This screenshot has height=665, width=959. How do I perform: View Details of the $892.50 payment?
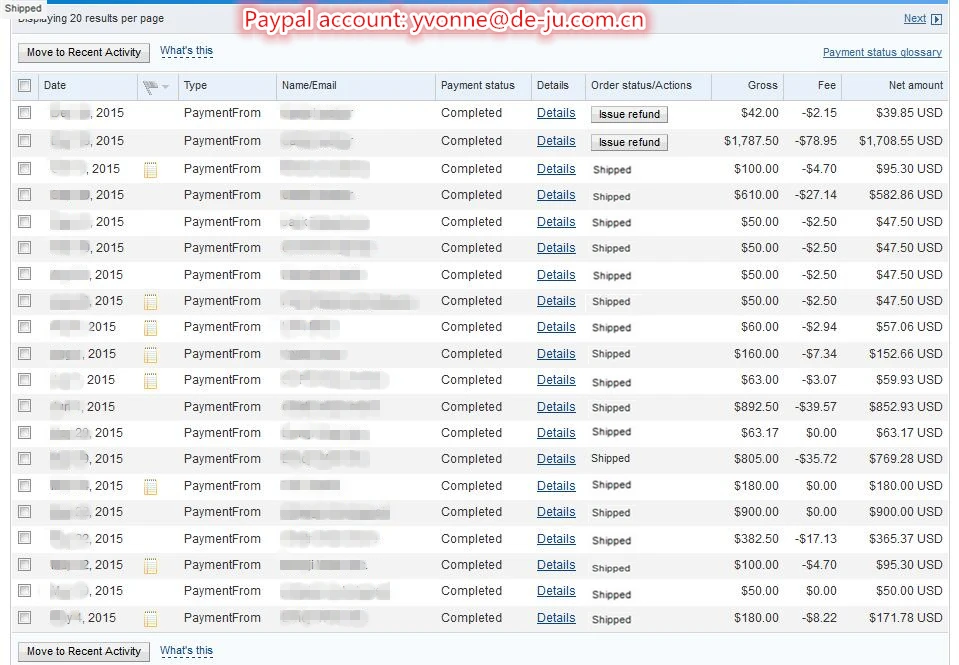pyautogui.click(x=556, y=407)
